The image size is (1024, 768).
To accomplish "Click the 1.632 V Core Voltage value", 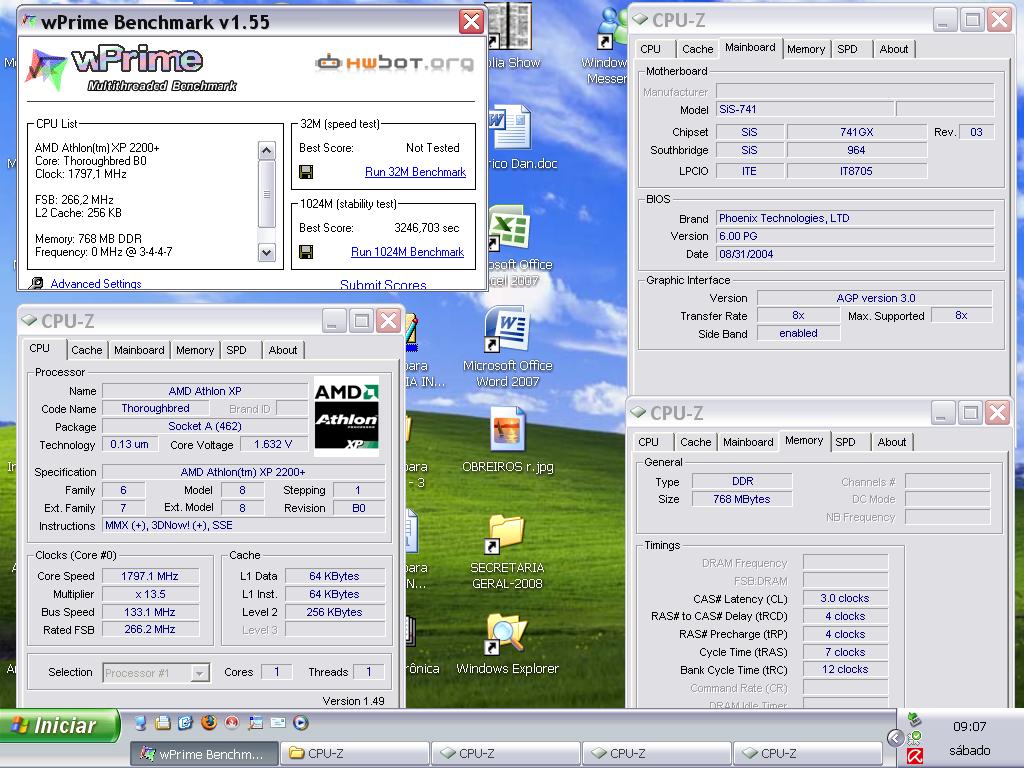I will tap(273, 444).
